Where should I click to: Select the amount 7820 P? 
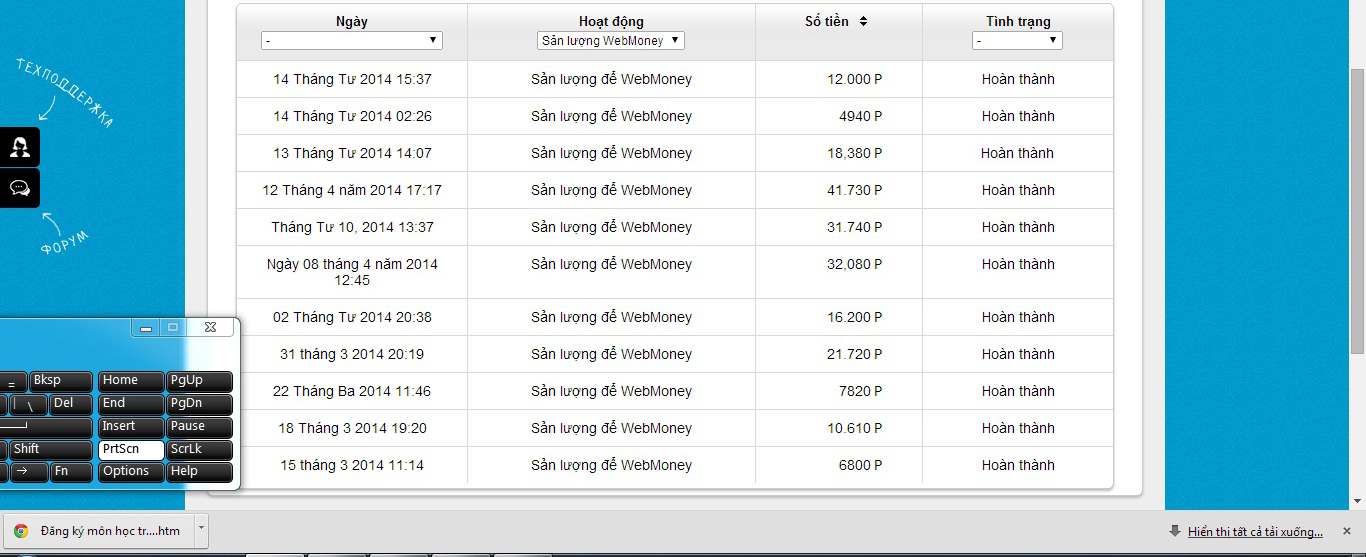(860, 391)
